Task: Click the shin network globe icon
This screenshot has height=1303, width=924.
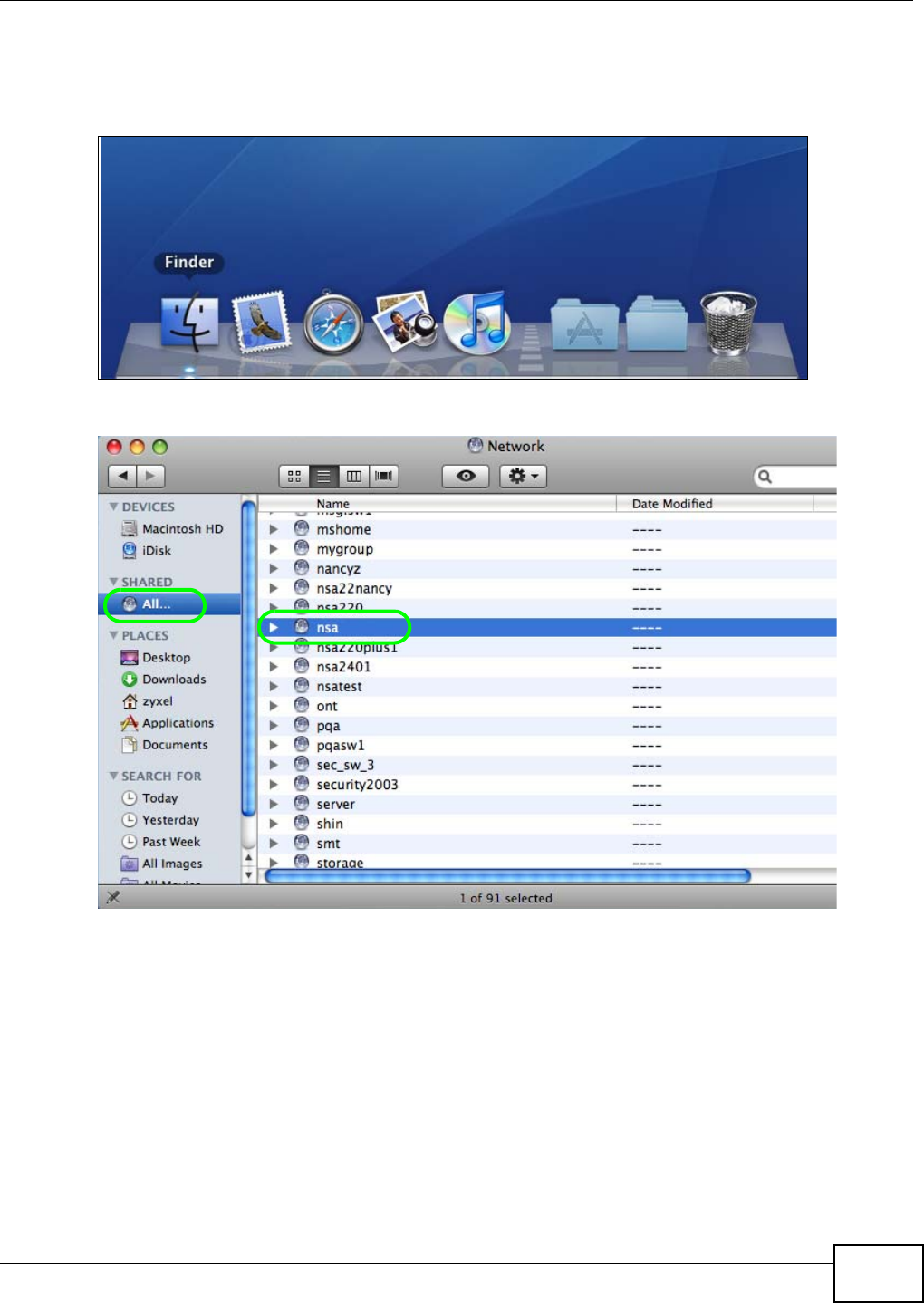Action: [x=302, y=823]
